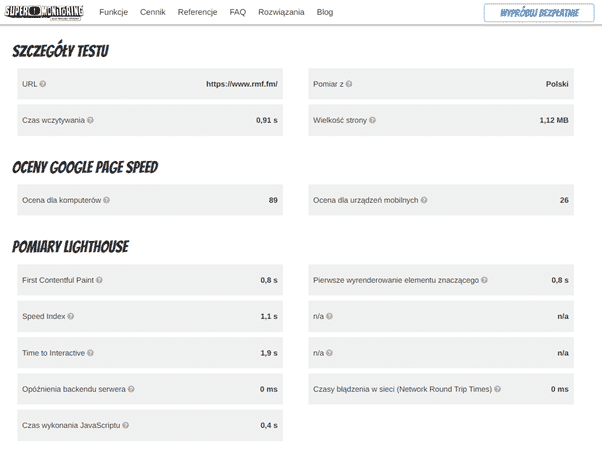This screenshot has height=461, width=602.
Task: Click the Oceny Google Page Speed heading
Action: 85,167
